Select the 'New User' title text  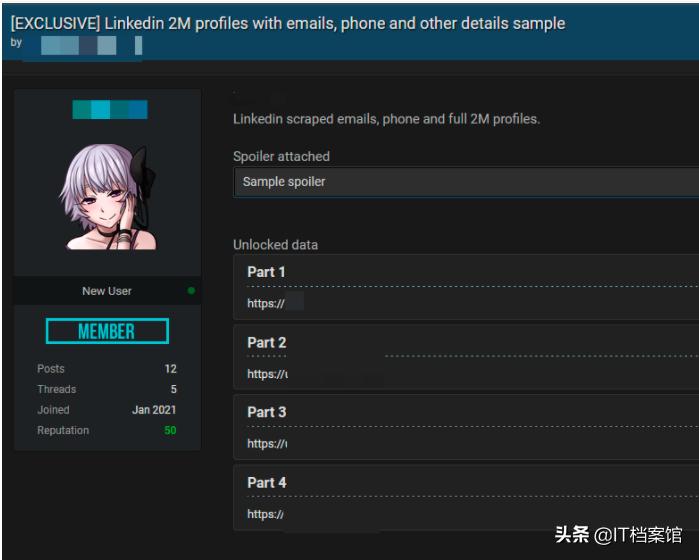tap(107, 291)
